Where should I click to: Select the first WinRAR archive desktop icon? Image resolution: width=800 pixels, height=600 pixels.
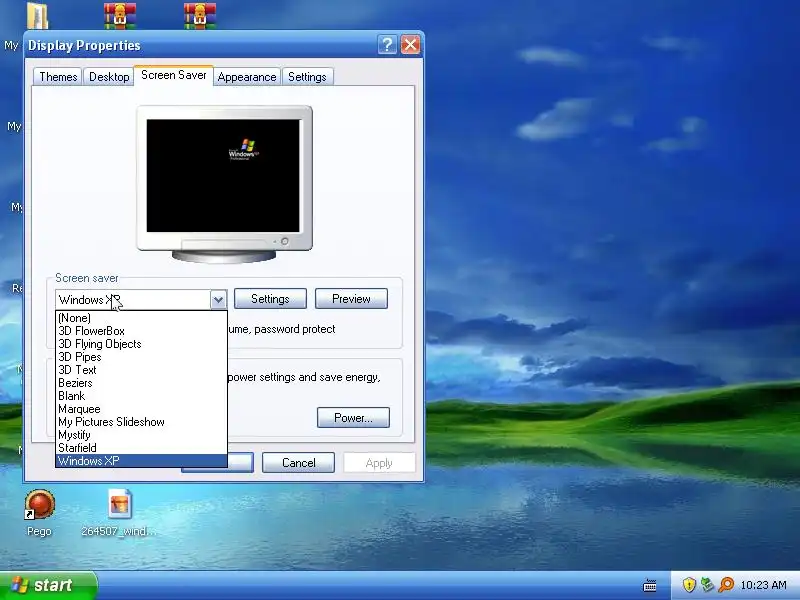[120, 15]
